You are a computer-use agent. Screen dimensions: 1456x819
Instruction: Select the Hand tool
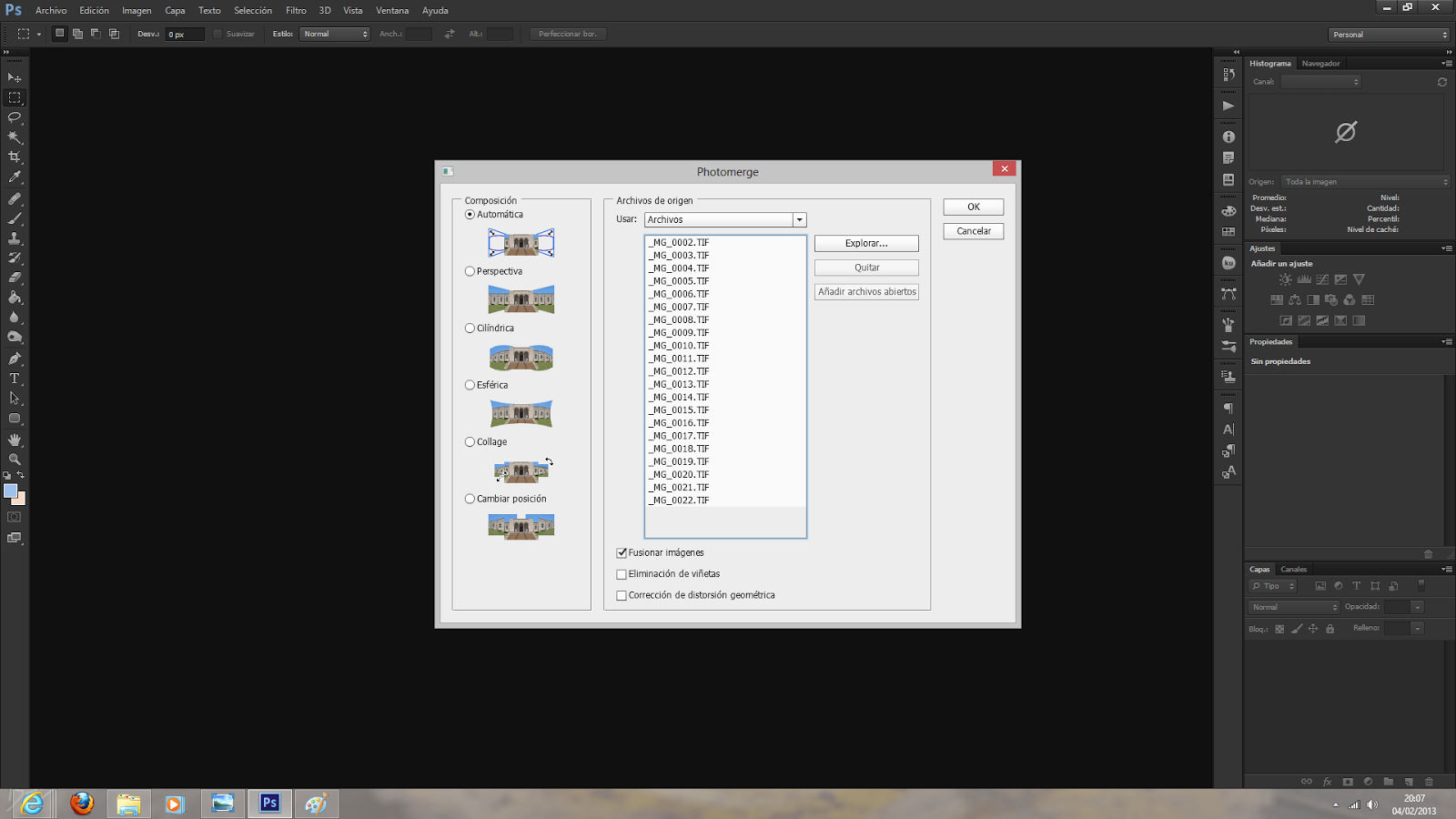(x=15, y=440)
